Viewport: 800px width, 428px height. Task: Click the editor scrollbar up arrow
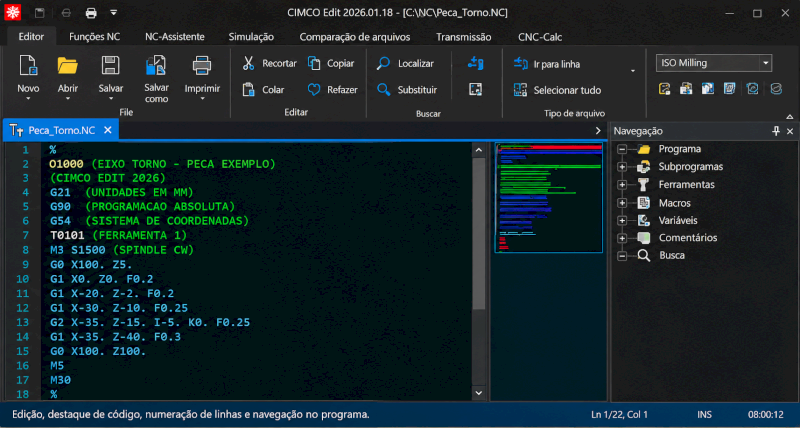pos(478,150)
